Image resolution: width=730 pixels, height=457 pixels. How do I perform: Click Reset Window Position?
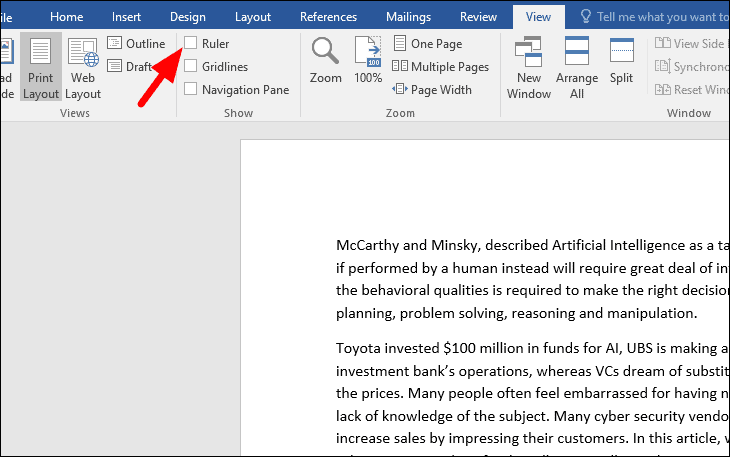click(x=691, y=89)
